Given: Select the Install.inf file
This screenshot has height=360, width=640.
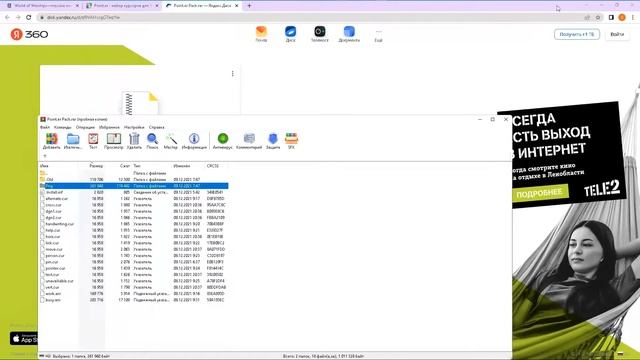Looking at the screenshot, I should 134,192.
